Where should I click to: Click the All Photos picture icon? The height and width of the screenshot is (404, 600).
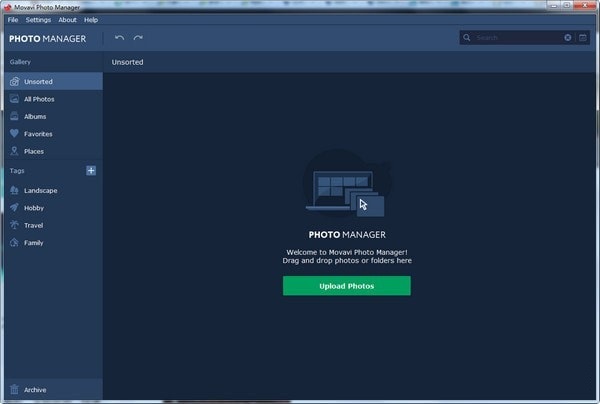(15, 99)
